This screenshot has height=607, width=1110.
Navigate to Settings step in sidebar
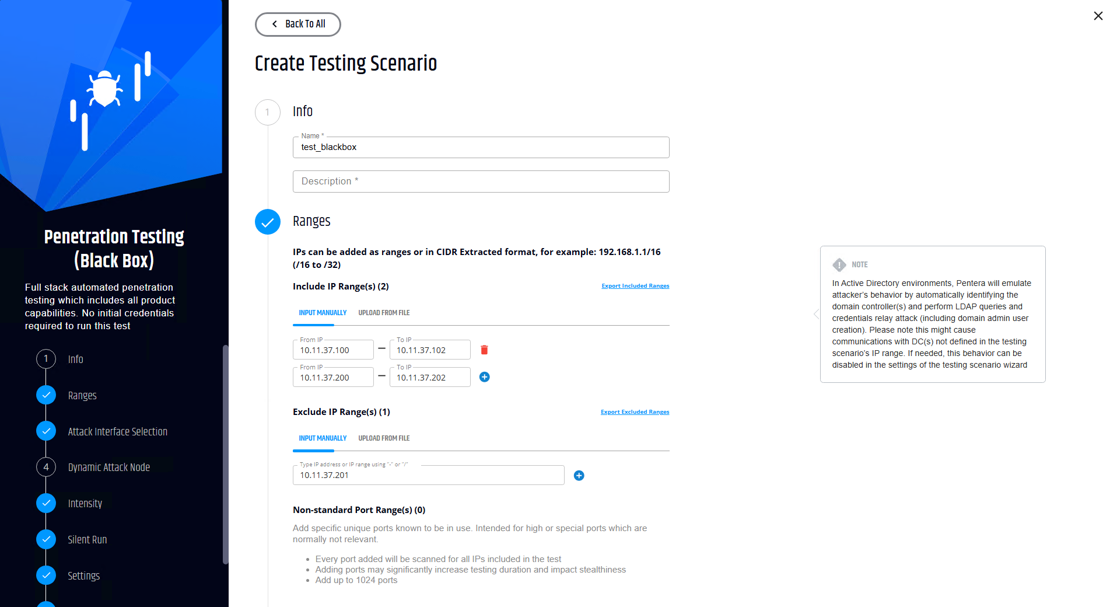[83, 575]
